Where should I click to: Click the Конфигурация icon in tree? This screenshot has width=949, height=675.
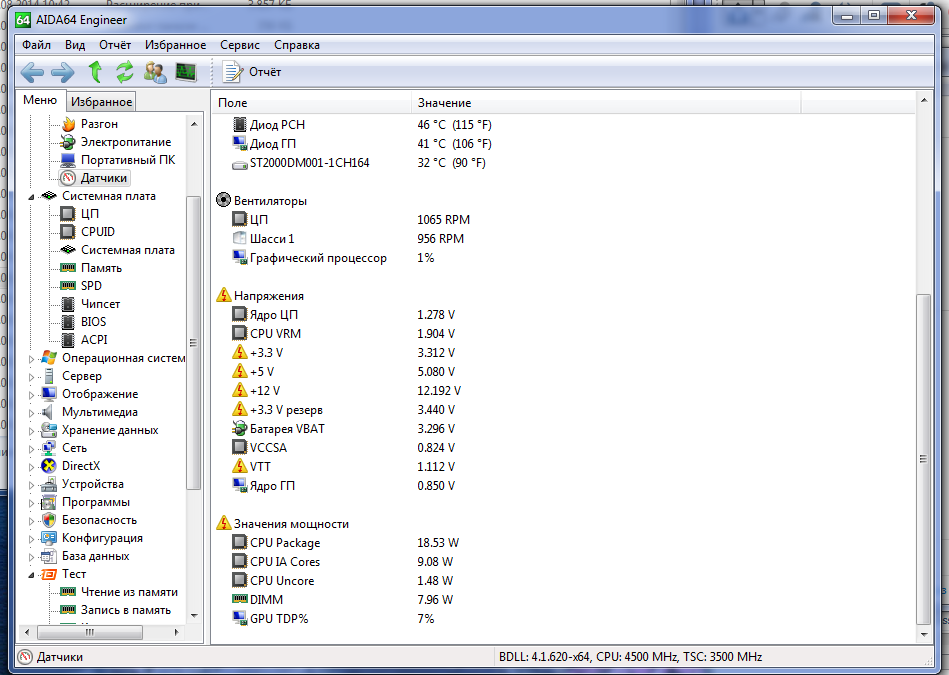pos(48,538)
